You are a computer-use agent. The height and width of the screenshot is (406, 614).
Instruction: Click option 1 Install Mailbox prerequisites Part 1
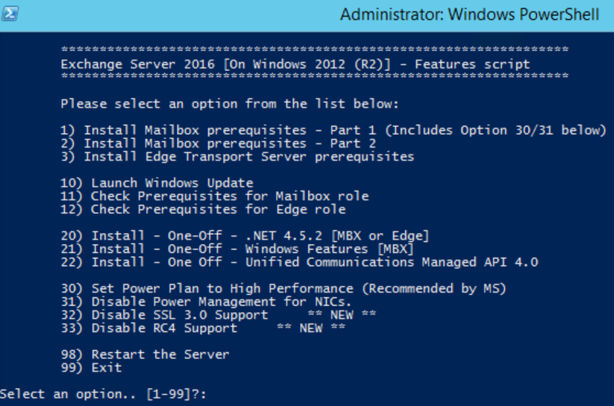(x=332, y=130)
